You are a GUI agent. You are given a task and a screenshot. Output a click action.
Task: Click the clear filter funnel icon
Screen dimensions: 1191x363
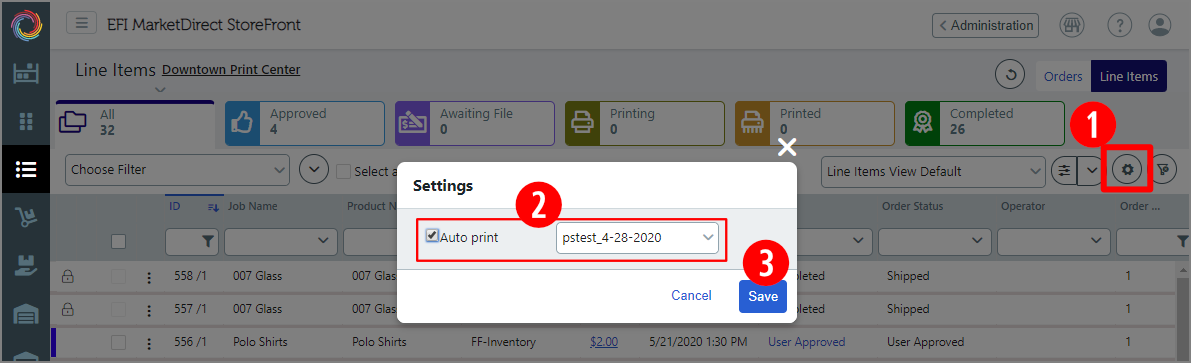tap(1164, 171)
